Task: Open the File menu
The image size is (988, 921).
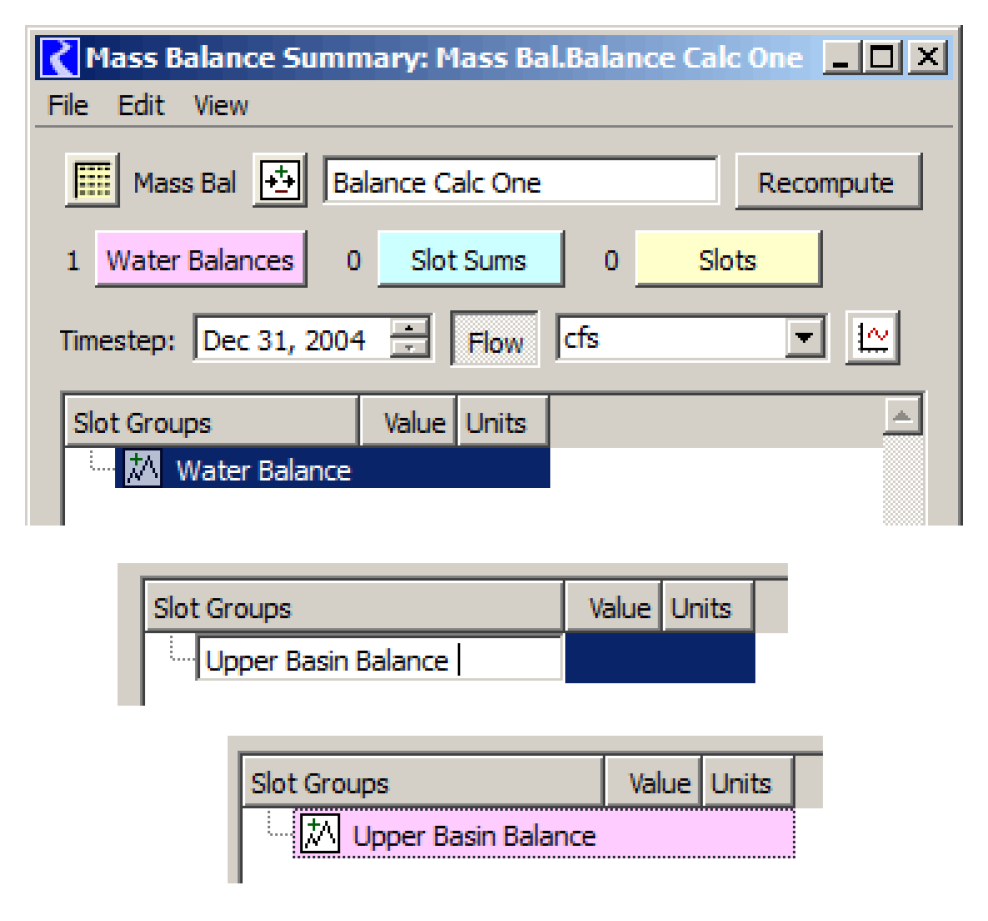Action: tap(68, 106)
